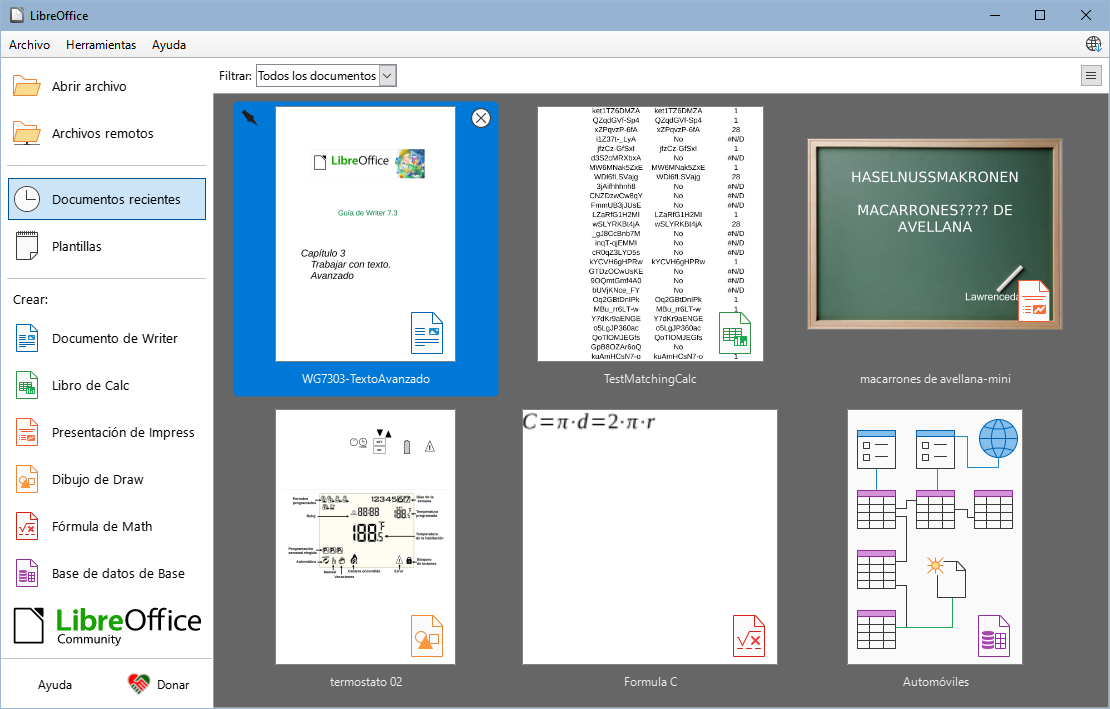This screenshot has width=1110, height=709.
Task: Click Dibujo de Draw label
Action: pyautogui.click(x=98, y=479)
